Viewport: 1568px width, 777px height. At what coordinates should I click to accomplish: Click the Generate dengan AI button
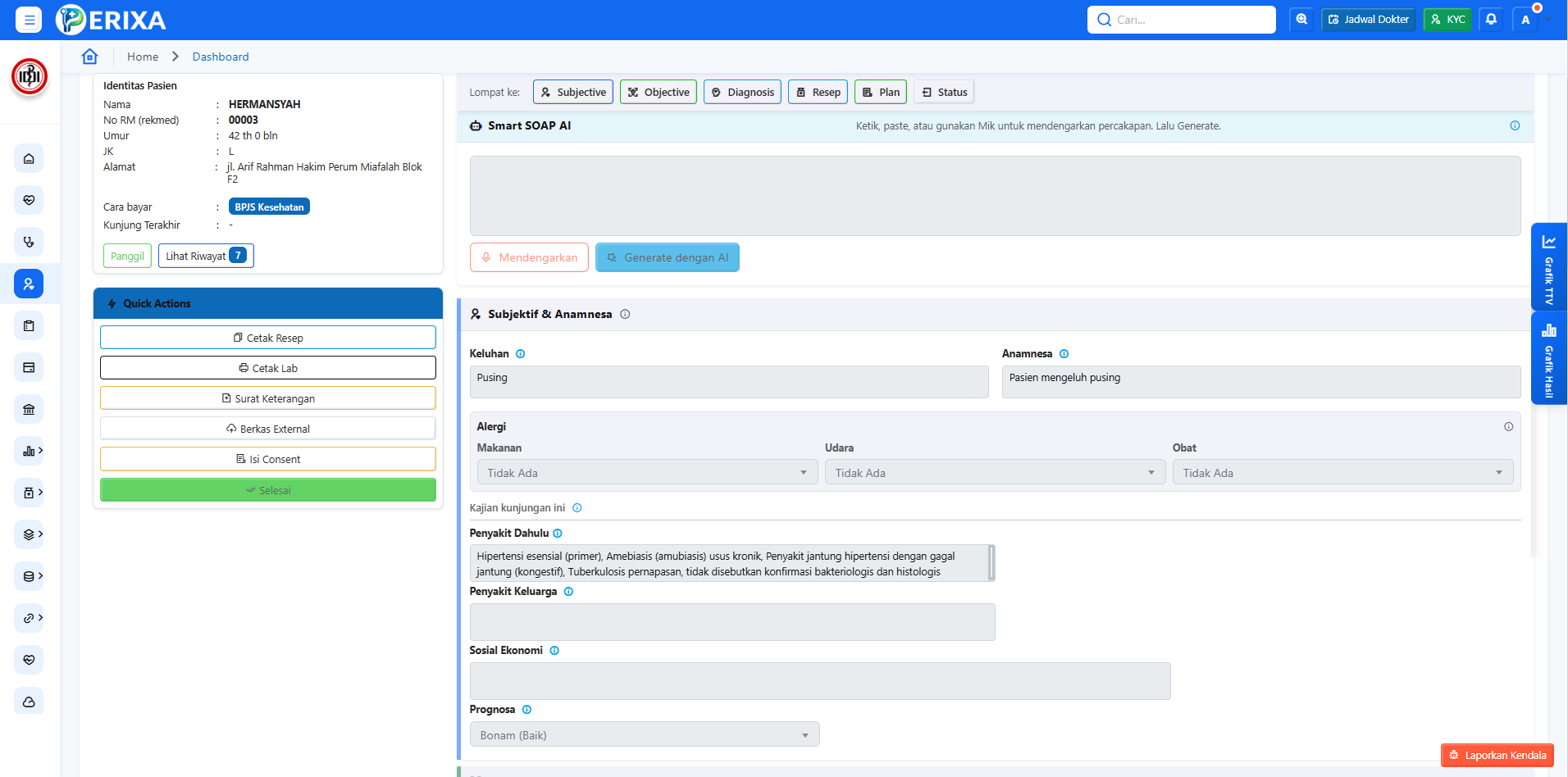667,257
